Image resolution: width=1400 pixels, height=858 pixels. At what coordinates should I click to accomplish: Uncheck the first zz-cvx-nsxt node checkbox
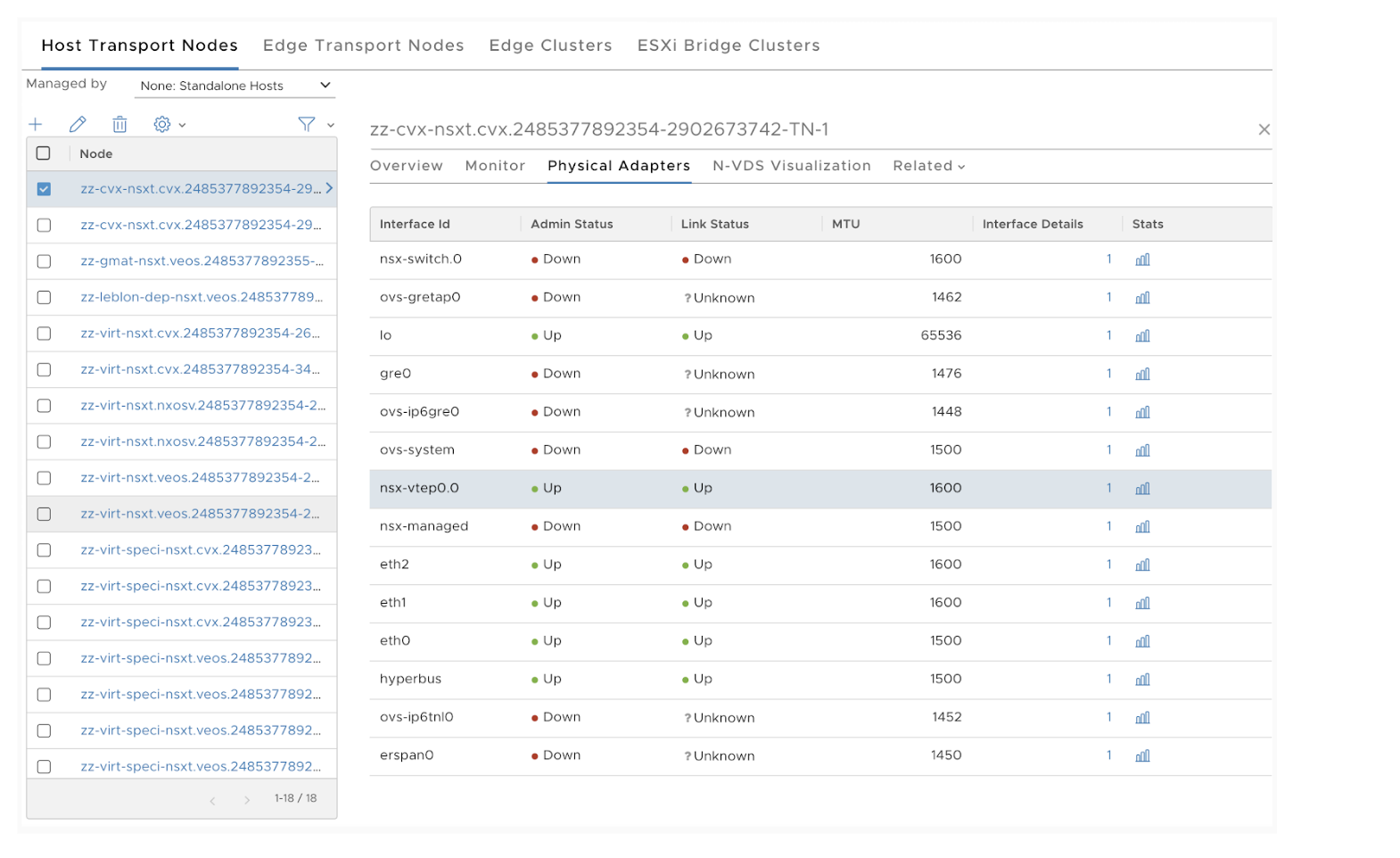[x=44, y=189]
